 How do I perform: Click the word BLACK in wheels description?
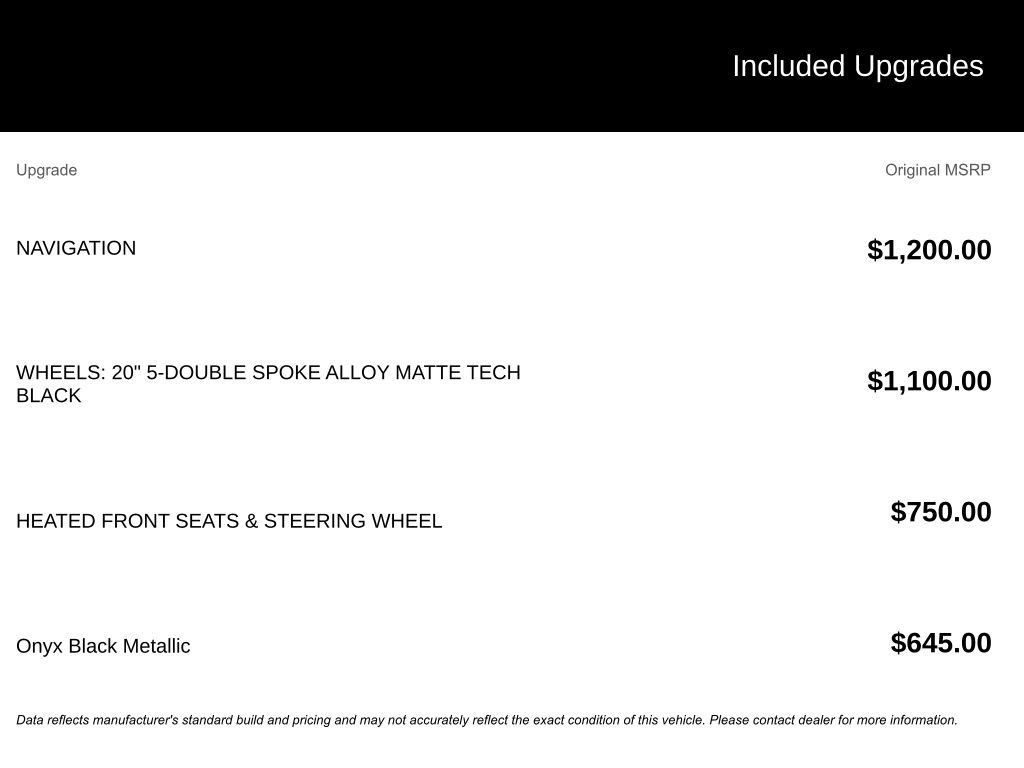click(x=49, y=395)
